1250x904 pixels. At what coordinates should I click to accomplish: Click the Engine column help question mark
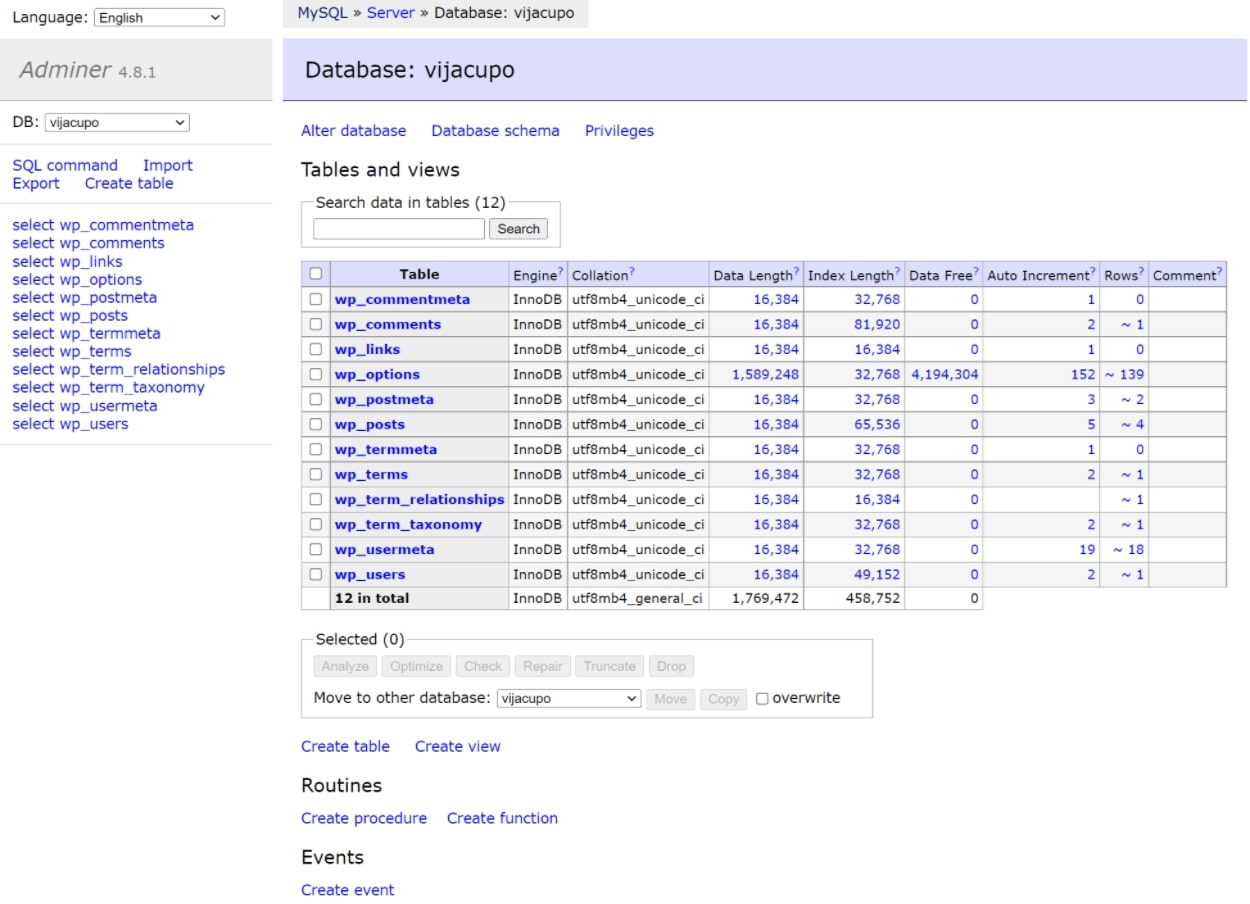point(561,271)
